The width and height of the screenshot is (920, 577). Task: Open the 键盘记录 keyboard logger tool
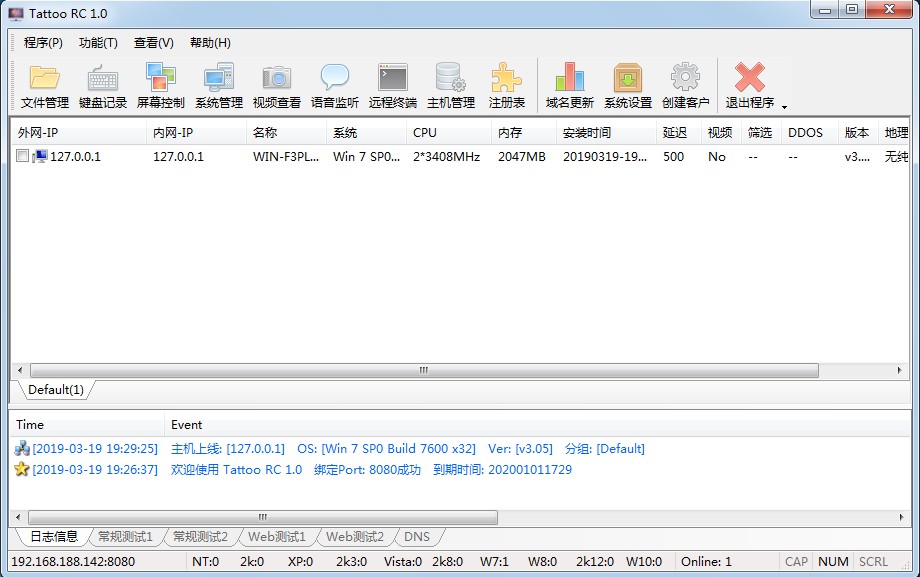[x=103, y=86]
